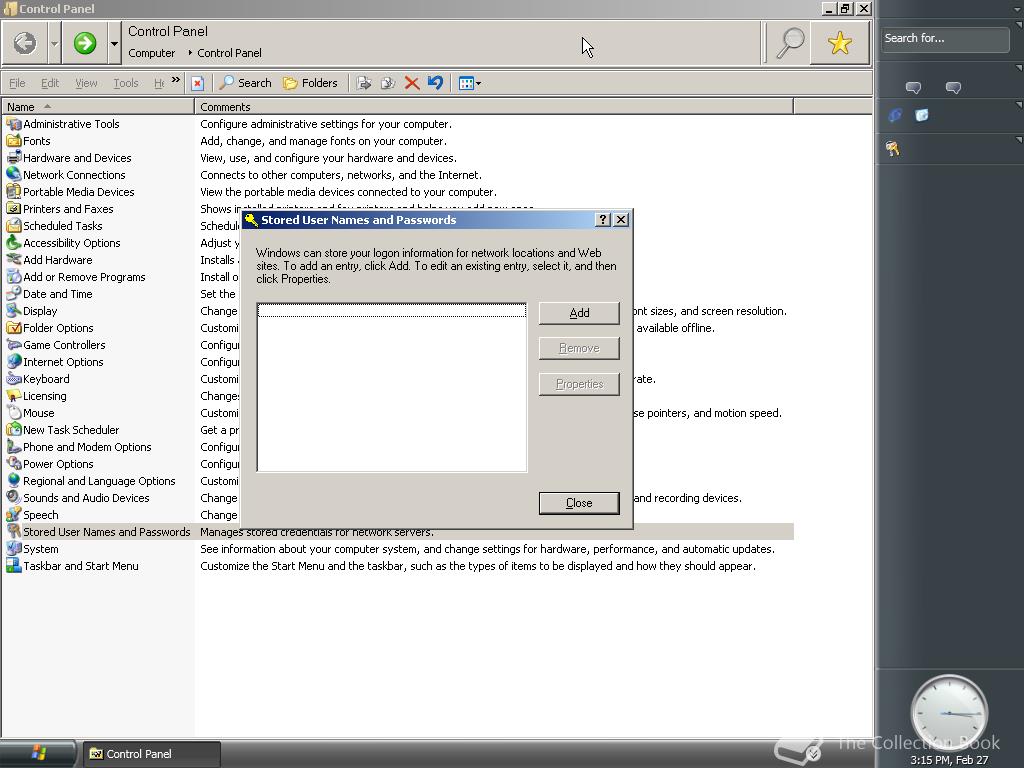
Task: Click the Remove button in the dialog
Action: tap(579, 348)
